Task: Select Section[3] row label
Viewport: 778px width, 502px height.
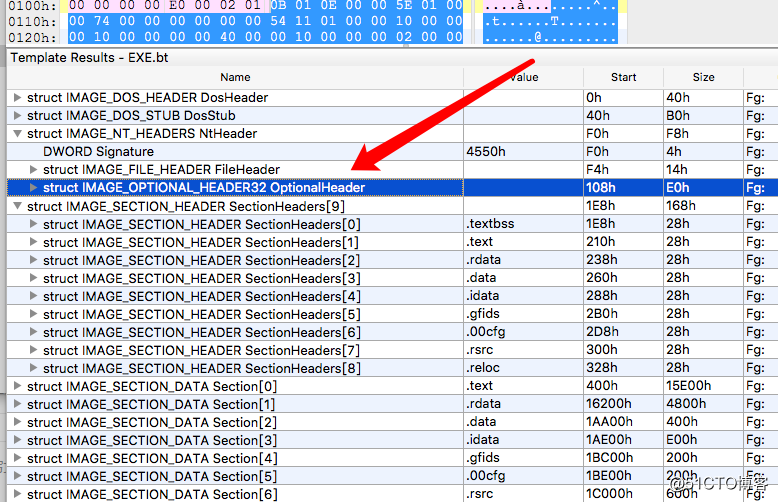Action: pos(152,440)
